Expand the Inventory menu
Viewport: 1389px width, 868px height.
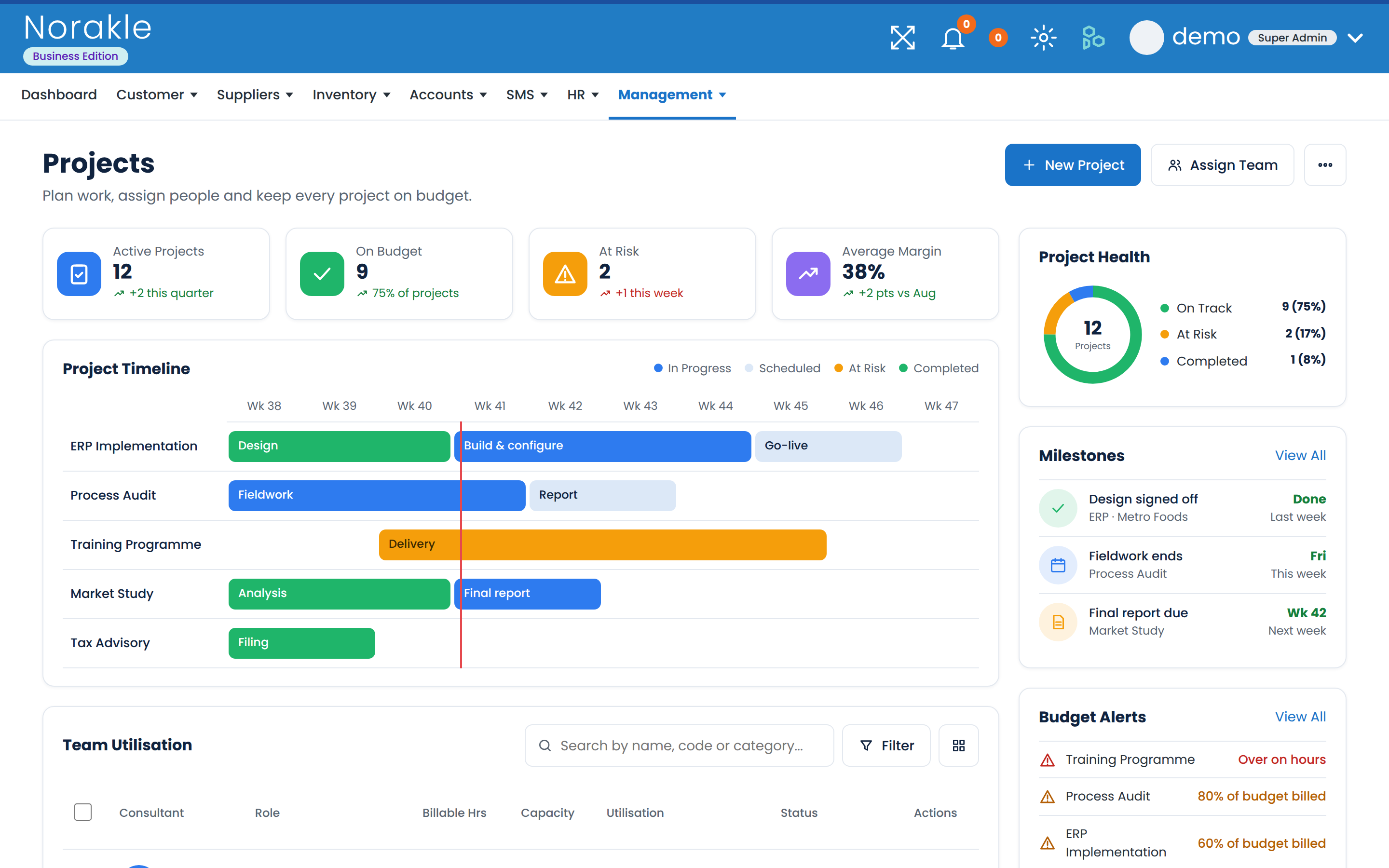(x=351, y=95)
